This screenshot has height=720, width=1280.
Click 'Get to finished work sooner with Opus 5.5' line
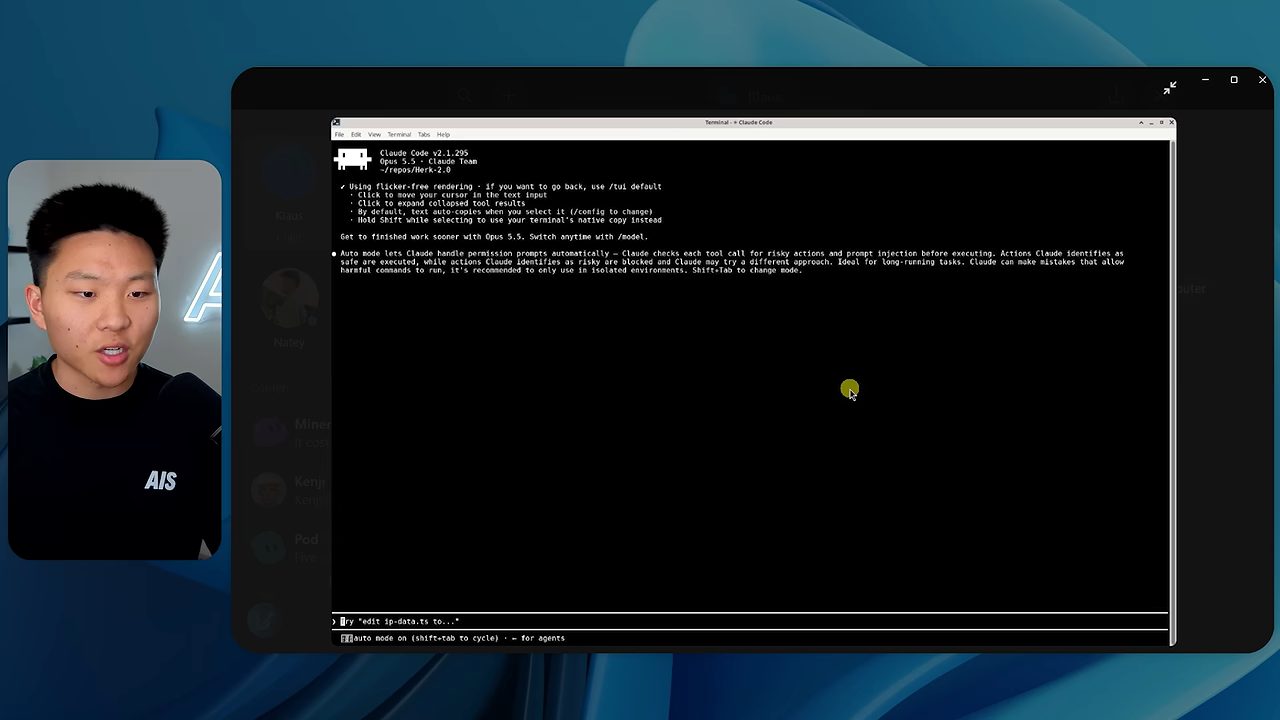tap(494, 237)
